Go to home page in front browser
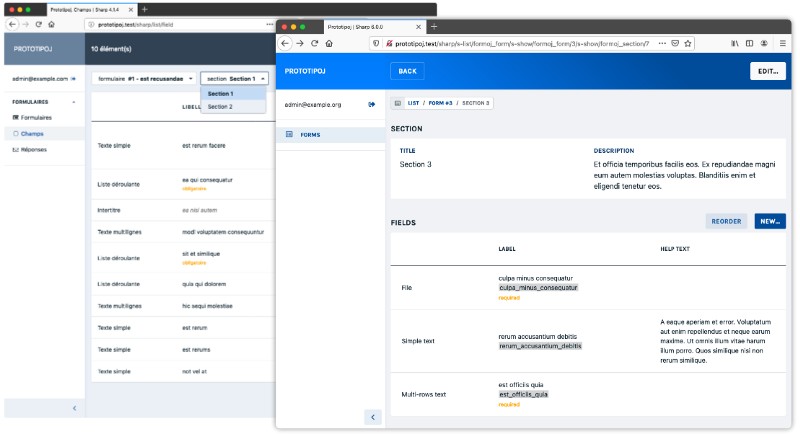This screenshot has width=800, height=436. pyautogui.click(x=329, y=44)
